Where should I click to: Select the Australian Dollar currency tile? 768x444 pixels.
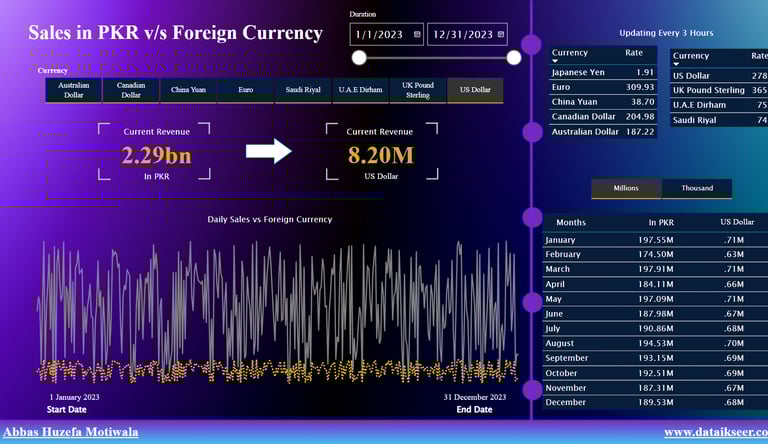point(73,90)
